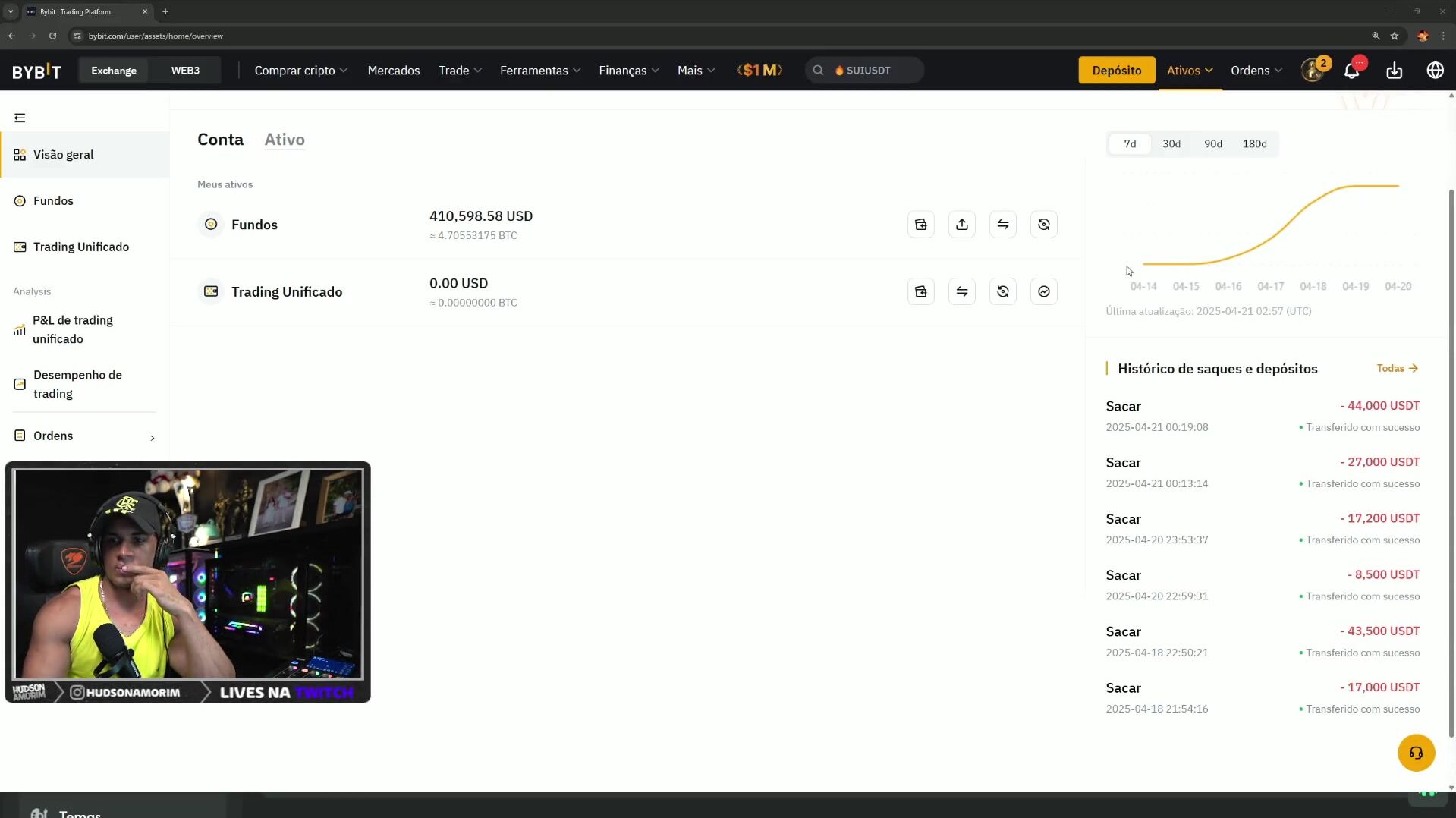Click the transfer icon in Trading Unificado row
This screenshot has height=818, width=1456.
[962, 291]
